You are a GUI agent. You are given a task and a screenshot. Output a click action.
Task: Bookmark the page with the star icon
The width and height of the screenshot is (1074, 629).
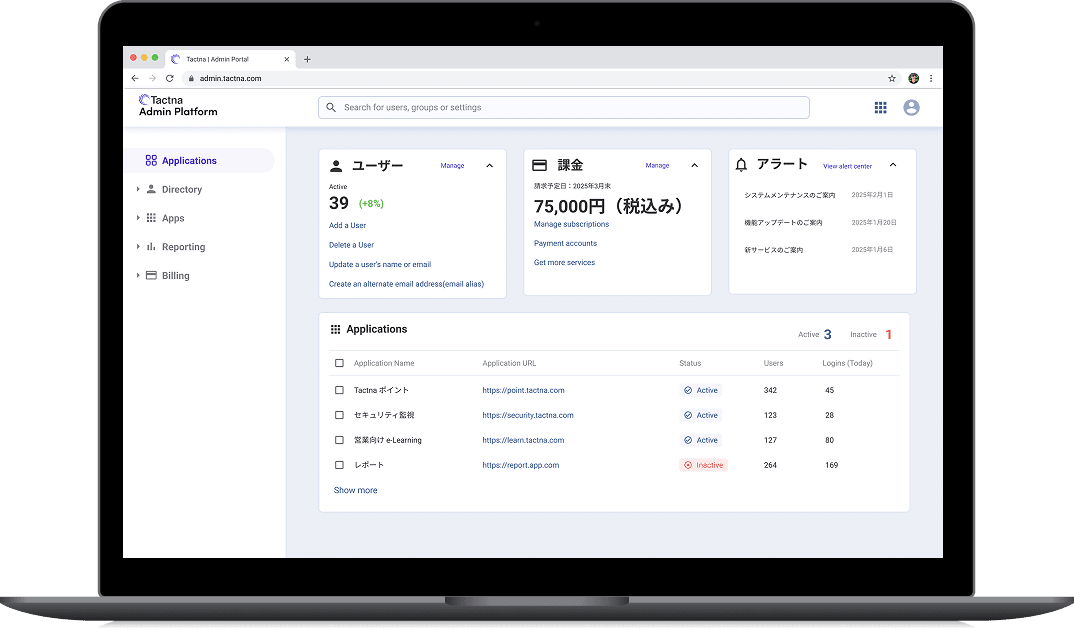click(x=892, y=78)
